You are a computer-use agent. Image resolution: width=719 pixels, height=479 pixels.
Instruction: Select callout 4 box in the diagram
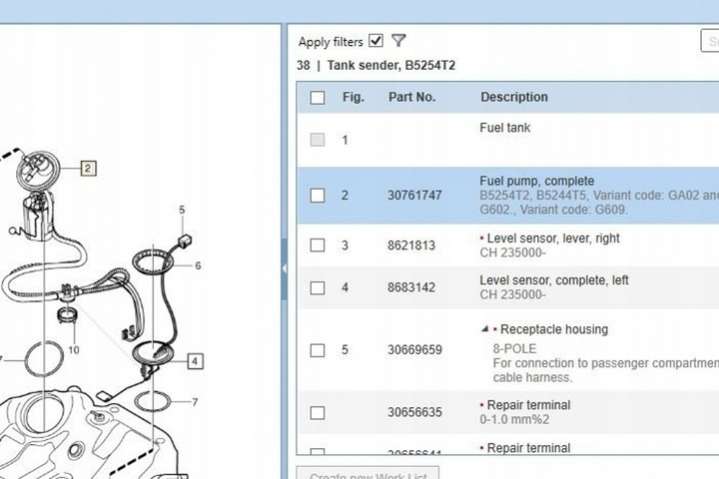pyautogui.click(x=194, y=361)
